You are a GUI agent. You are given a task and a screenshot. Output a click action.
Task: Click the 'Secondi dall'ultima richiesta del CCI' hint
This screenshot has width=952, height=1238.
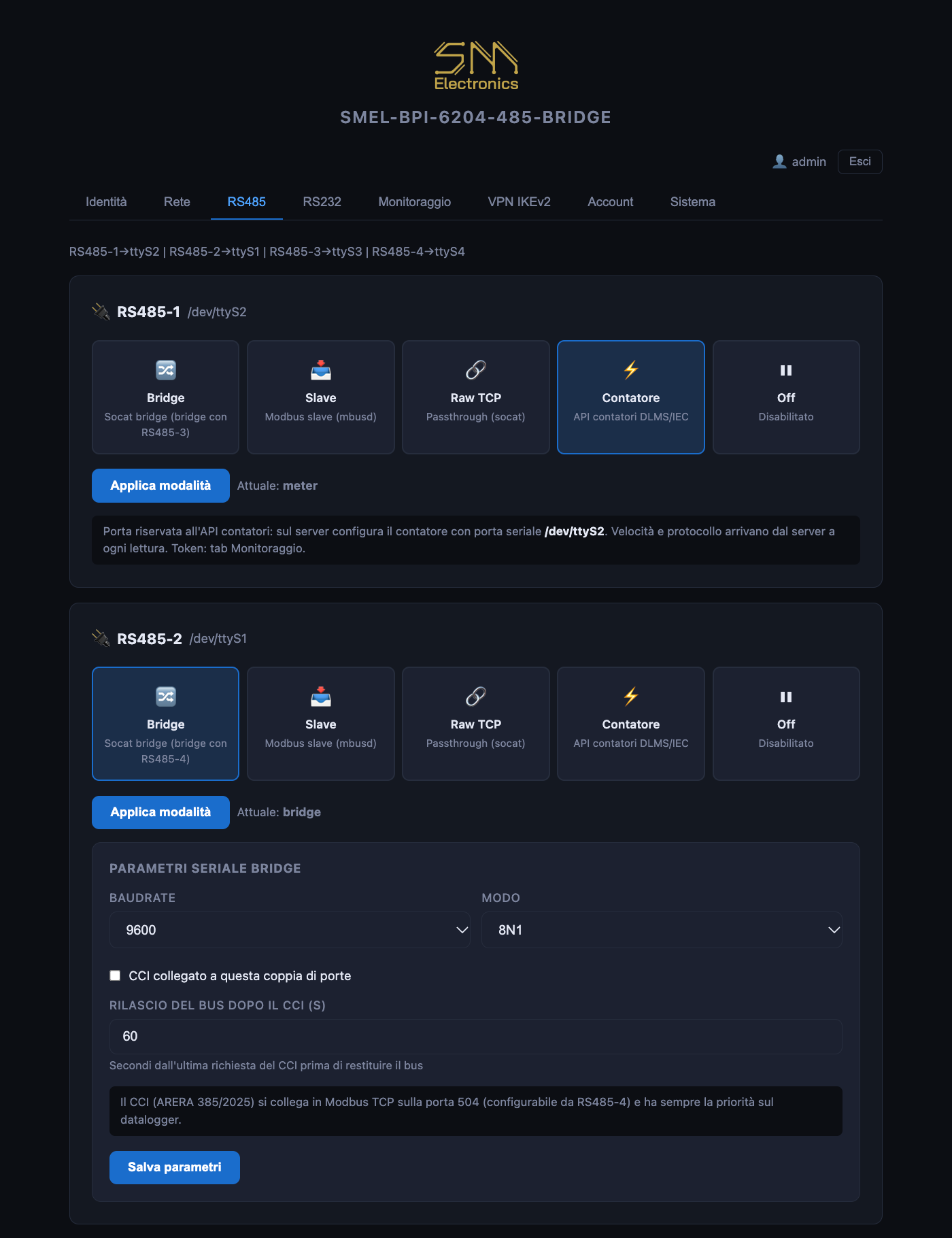point(266,1065)
